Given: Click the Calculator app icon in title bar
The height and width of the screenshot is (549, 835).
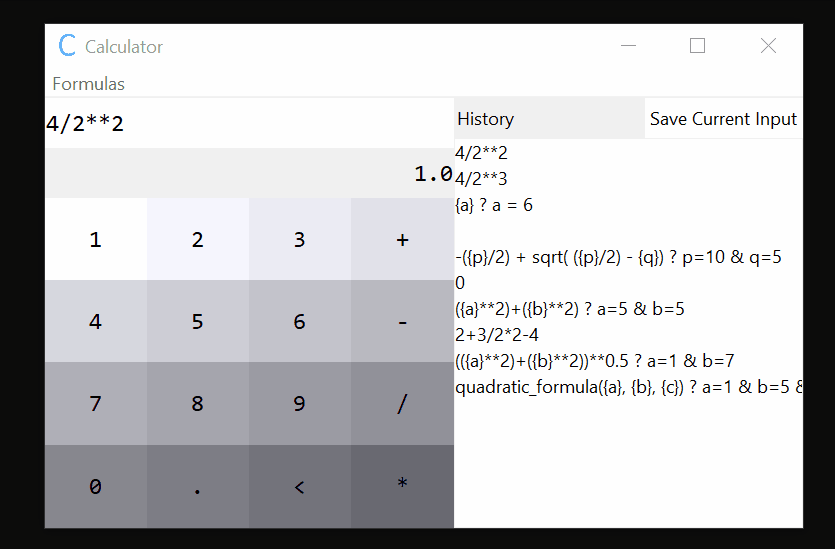Looking at the screenshot, I should 67,46.
